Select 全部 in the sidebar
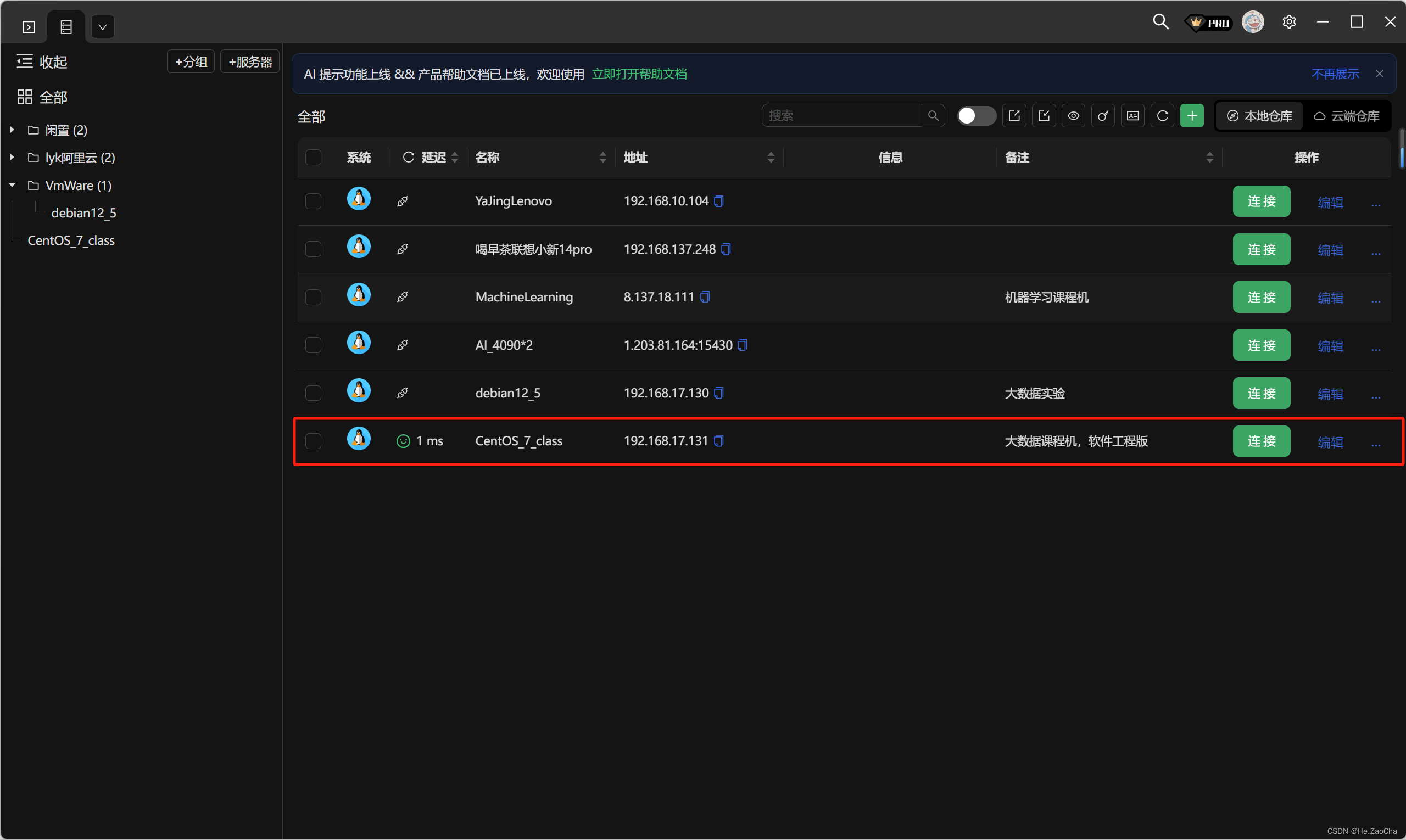 click(42, 97)
